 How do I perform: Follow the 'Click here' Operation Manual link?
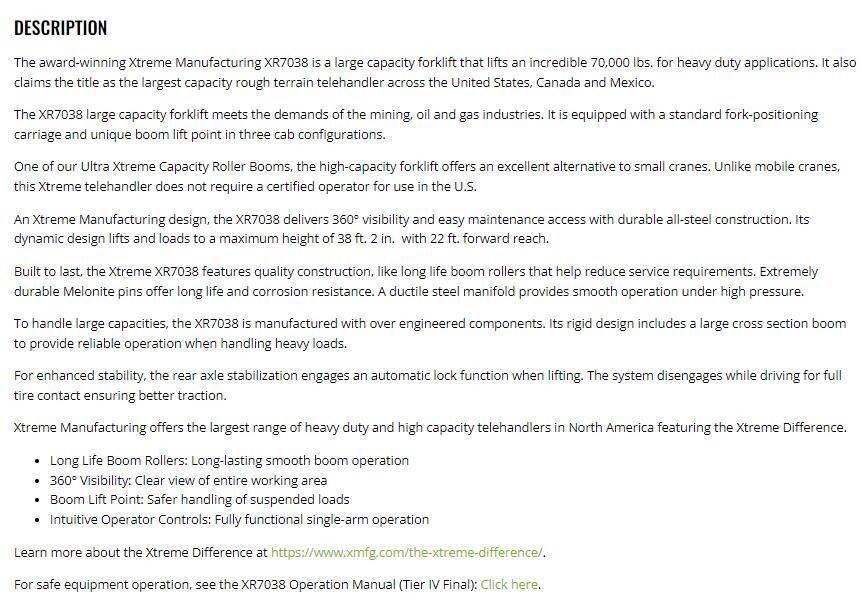tap(509, 584)
